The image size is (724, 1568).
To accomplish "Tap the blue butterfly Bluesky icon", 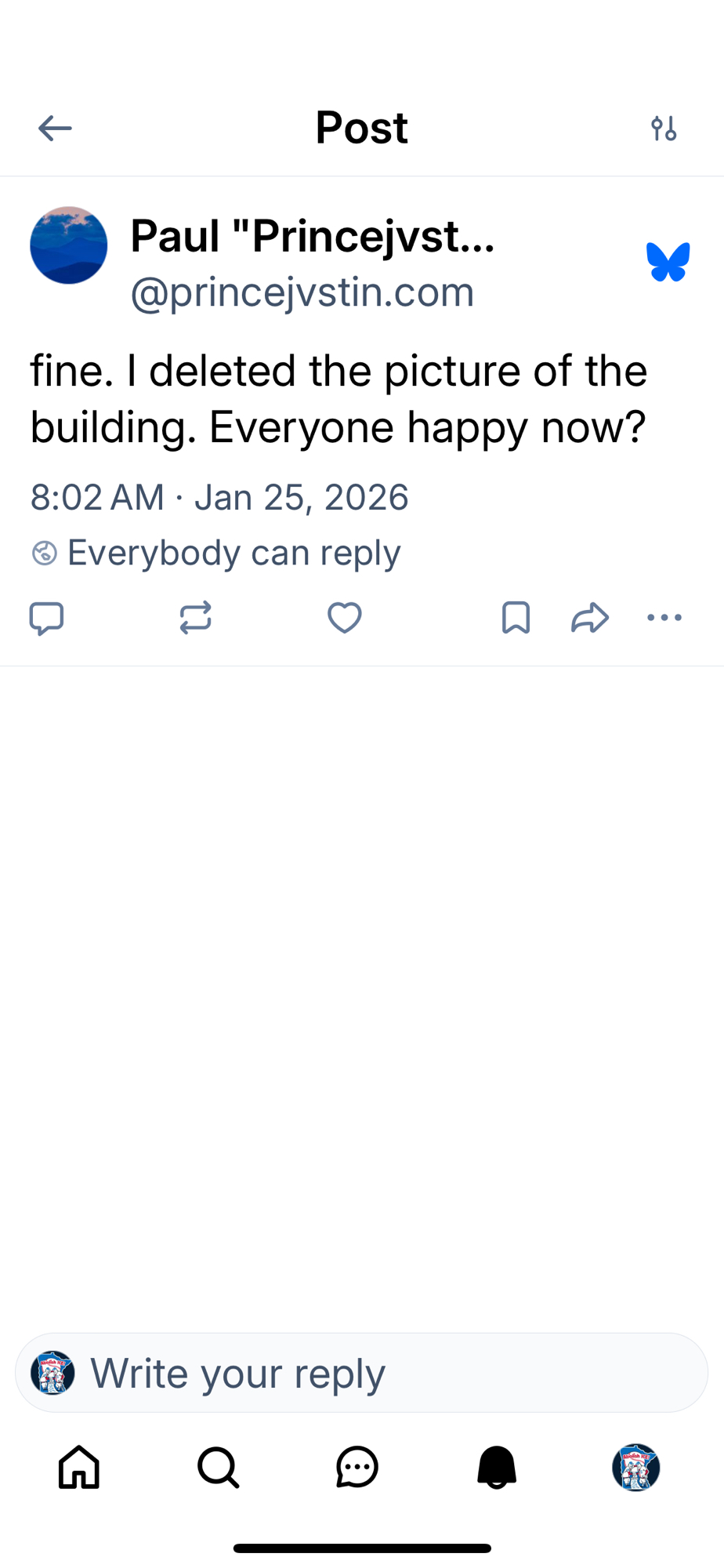I will coord(668,262).
